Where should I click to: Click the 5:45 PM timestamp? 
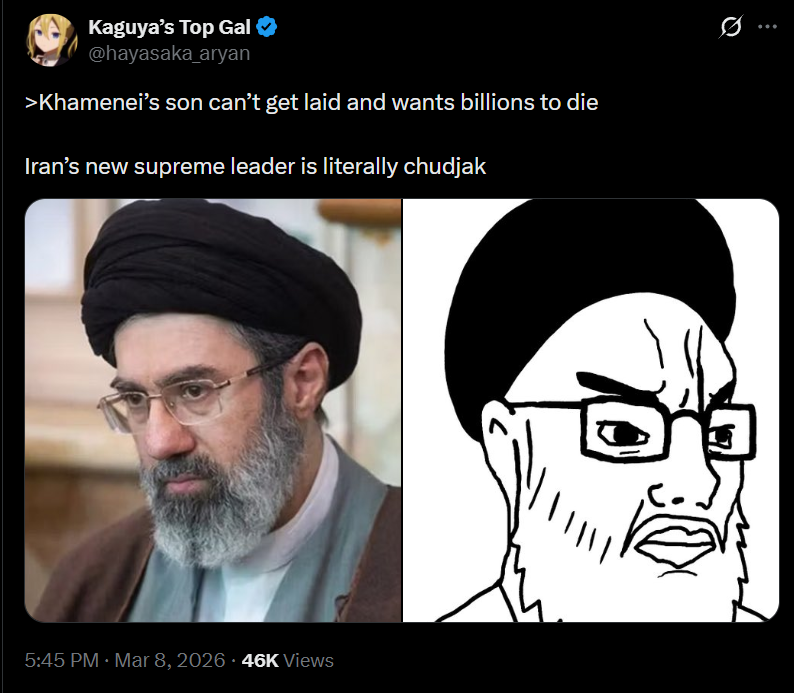pos(61,660)
